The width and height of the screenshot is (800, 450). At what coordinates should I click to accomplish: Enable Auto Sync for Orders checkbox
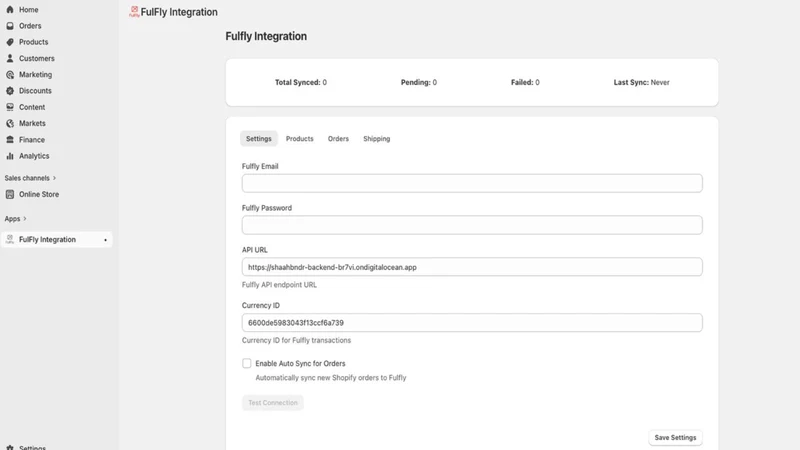(x=246, y=363)
